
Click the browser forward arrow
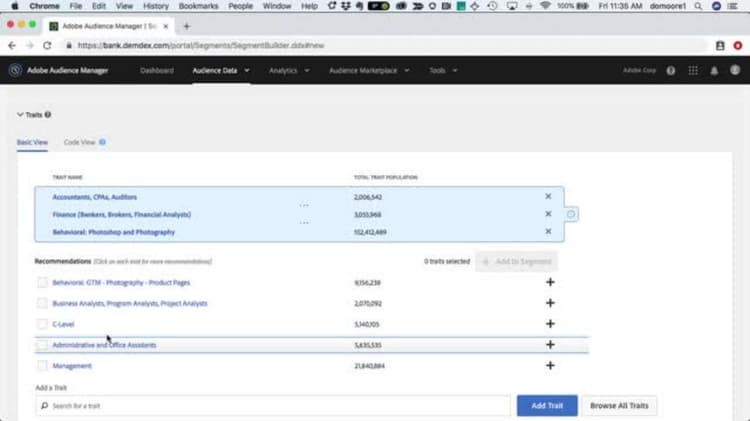point(30,45)
